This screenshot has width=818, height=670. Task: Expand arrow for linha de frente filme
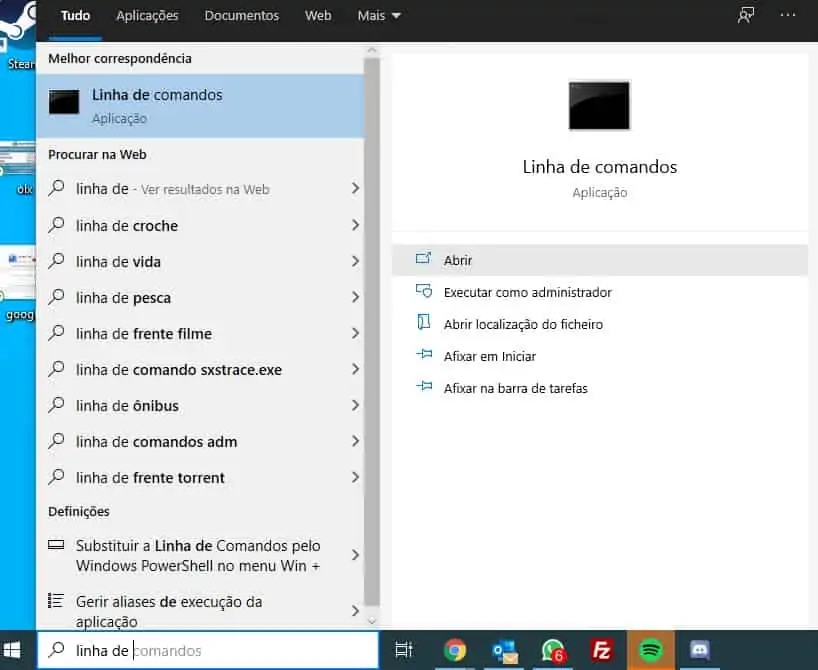(x=355, y=333)
